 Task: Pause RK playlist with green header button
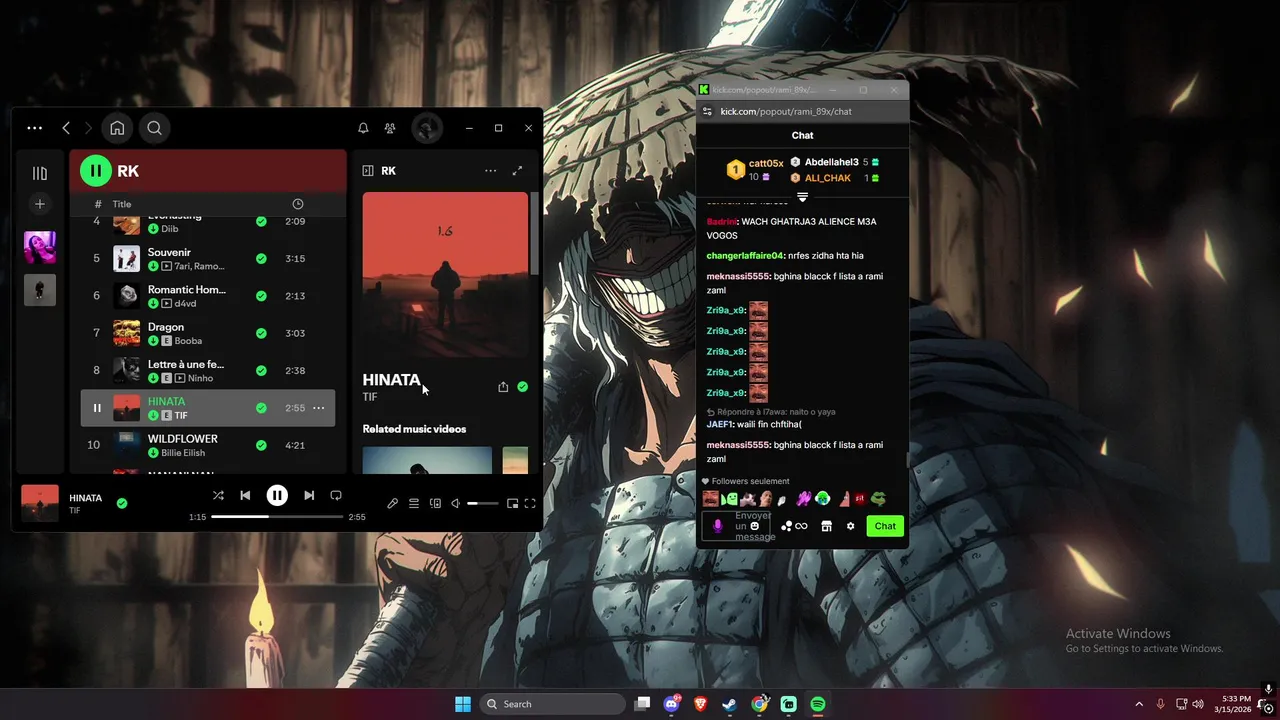96,171
